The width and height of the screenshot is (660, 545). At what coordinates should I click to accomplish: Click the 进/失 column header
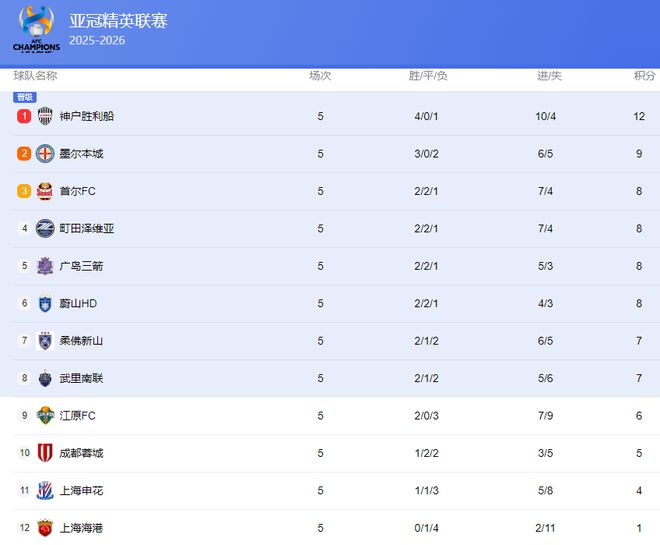click(x=549, y=76)
